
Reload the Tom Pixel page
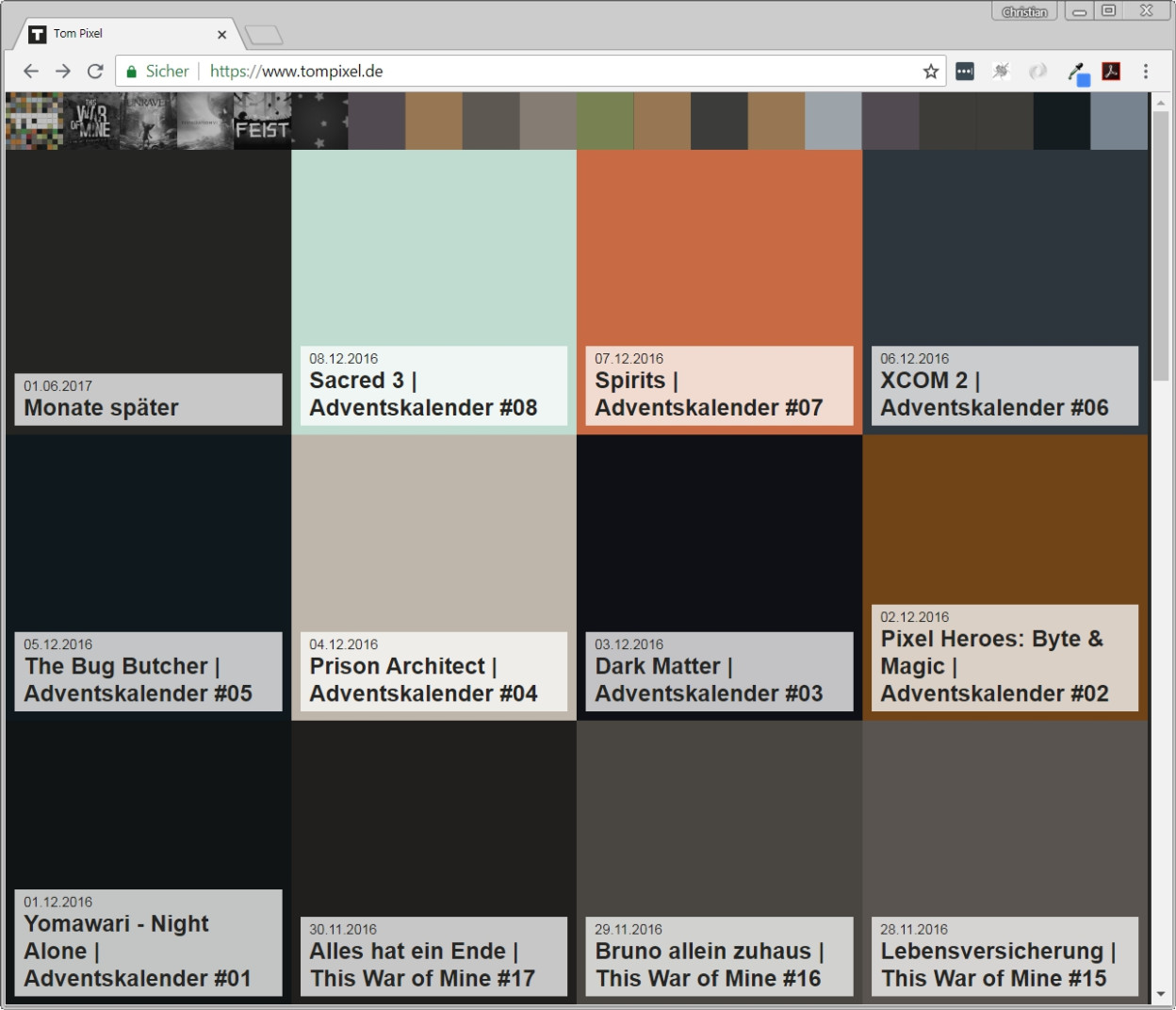coord(95,72)
